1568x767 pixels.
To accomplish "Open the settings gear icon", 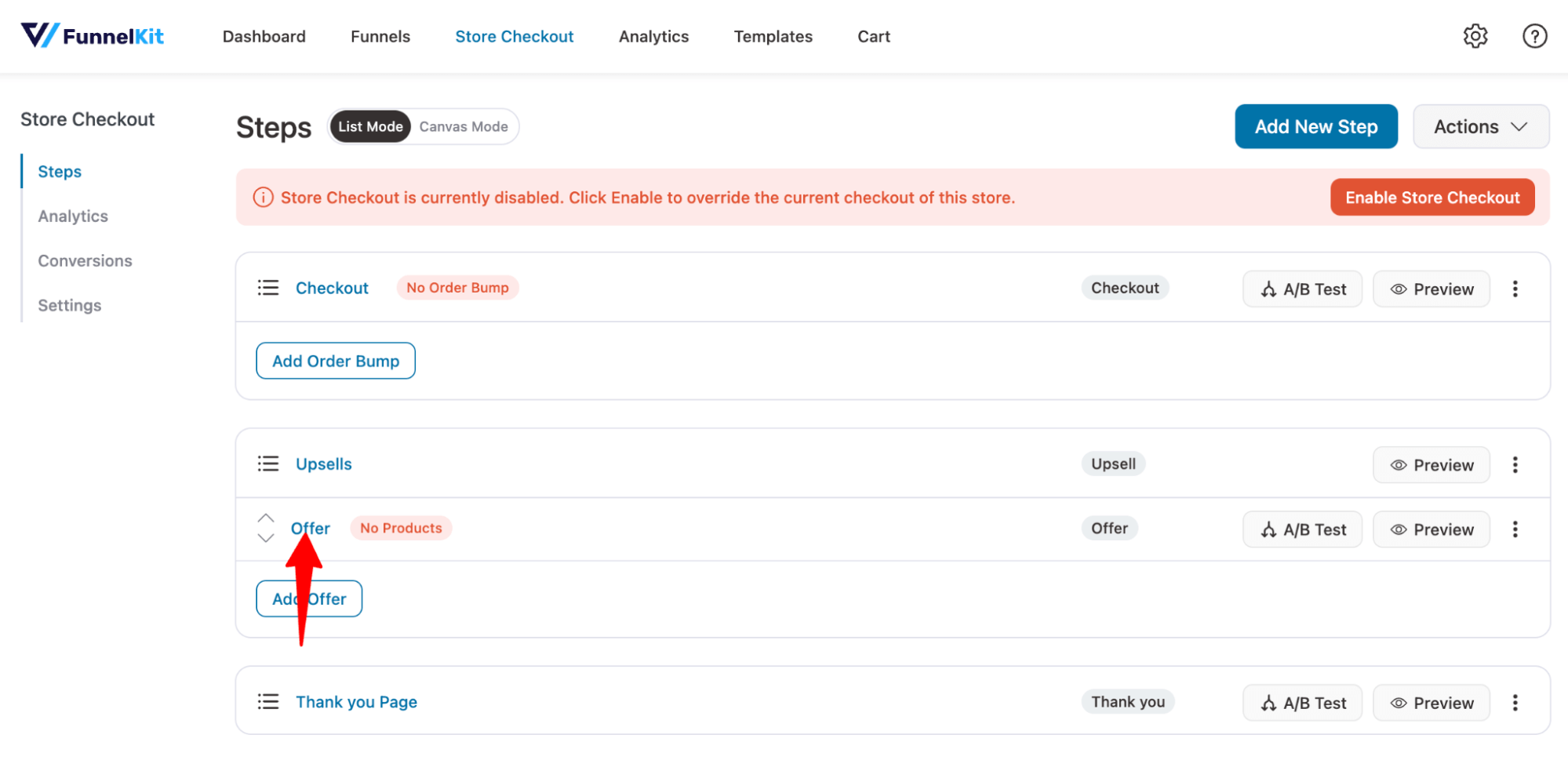I will [1475, 36].
